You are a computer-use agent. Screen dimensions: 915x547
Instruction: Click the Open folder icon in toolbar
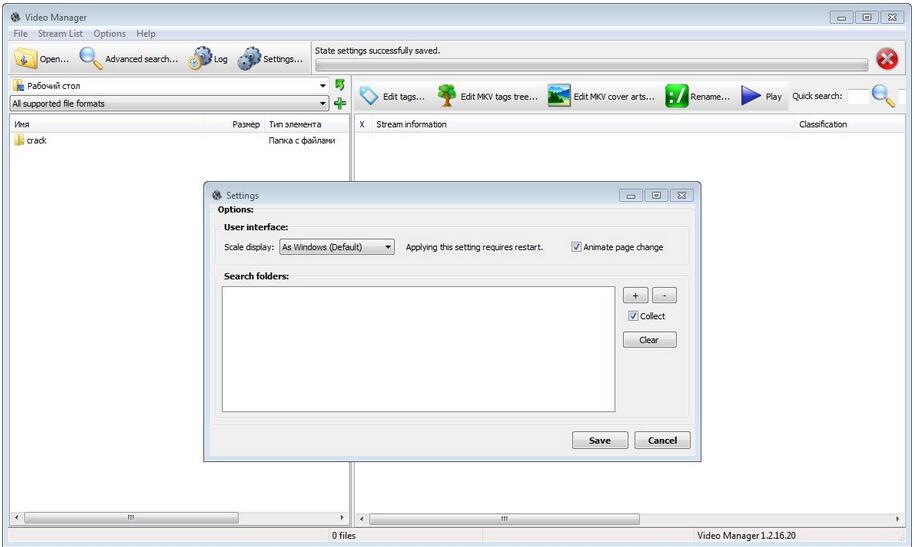tap(26, 58)
